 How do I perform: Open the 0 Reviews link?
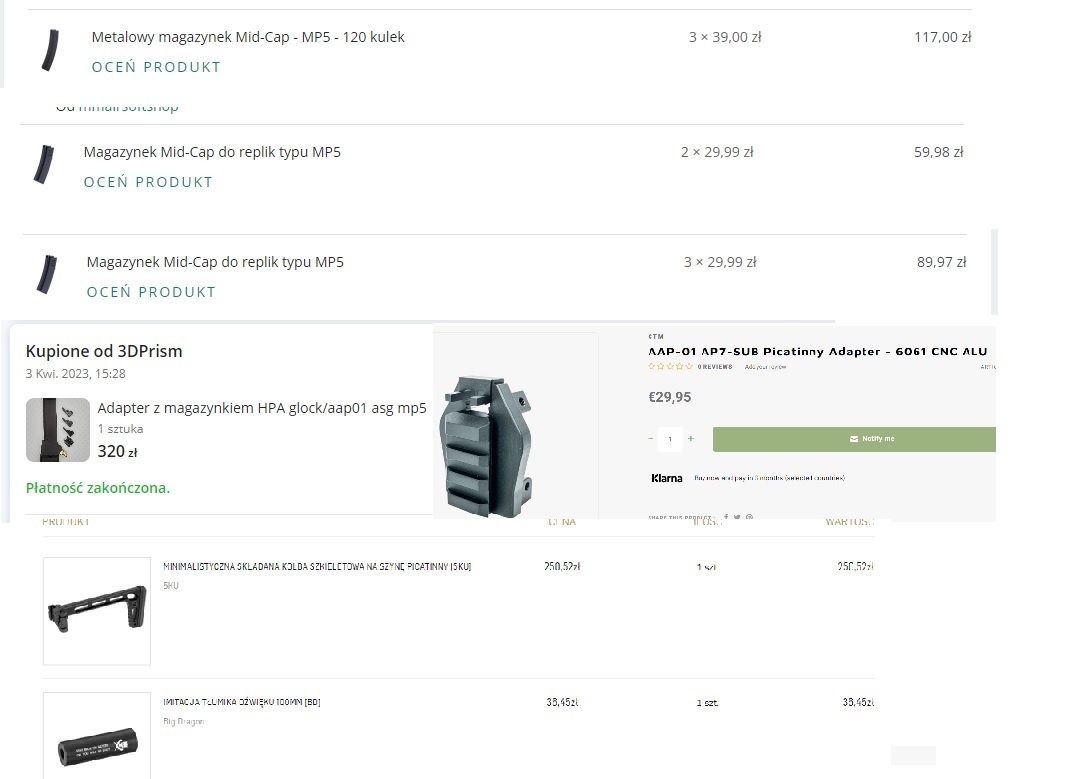click(715, 367)
